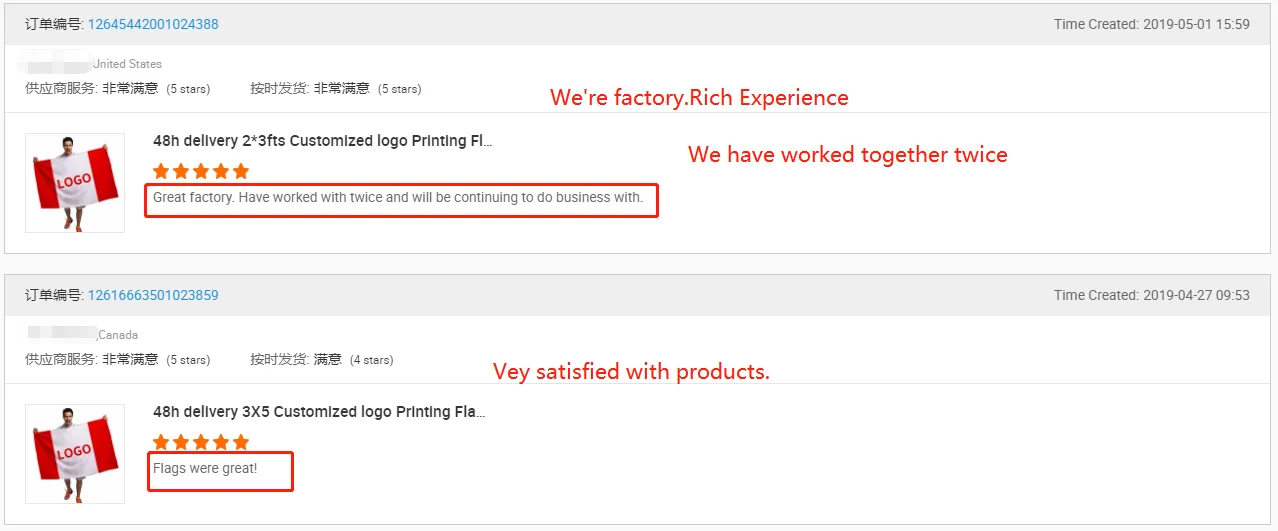Click the five-star rating above "Flags were great!"
This screenshot has width=1278, height=531.
201,442
